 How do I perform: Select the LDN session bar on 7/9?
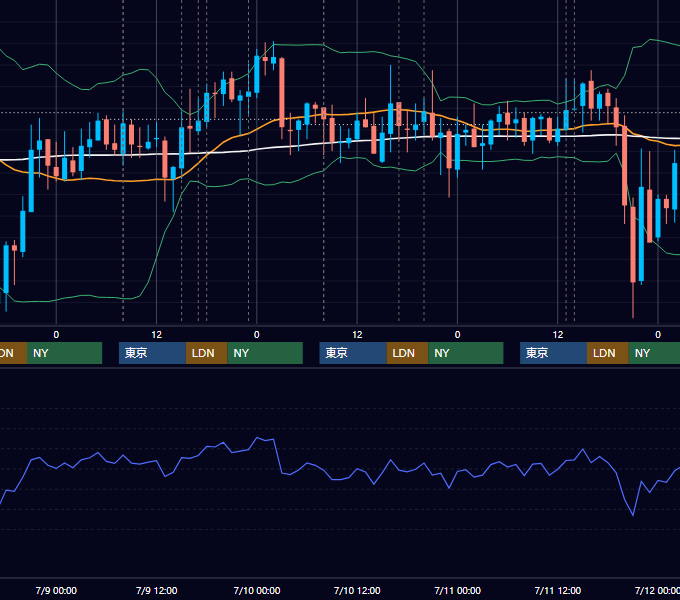pyautogui.click(x=206, y=353)
